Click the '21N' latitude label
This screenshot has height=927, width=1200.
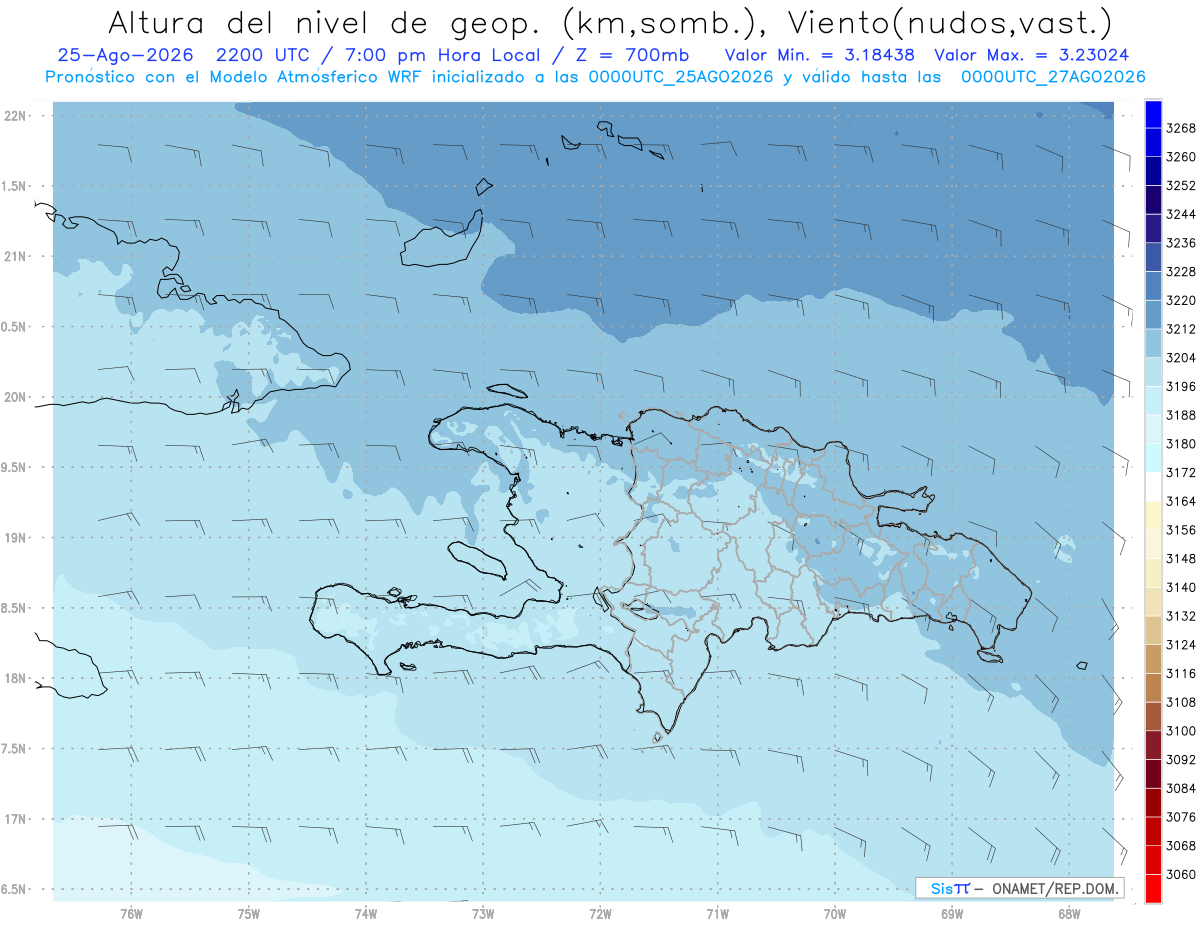tap(14, 256)
